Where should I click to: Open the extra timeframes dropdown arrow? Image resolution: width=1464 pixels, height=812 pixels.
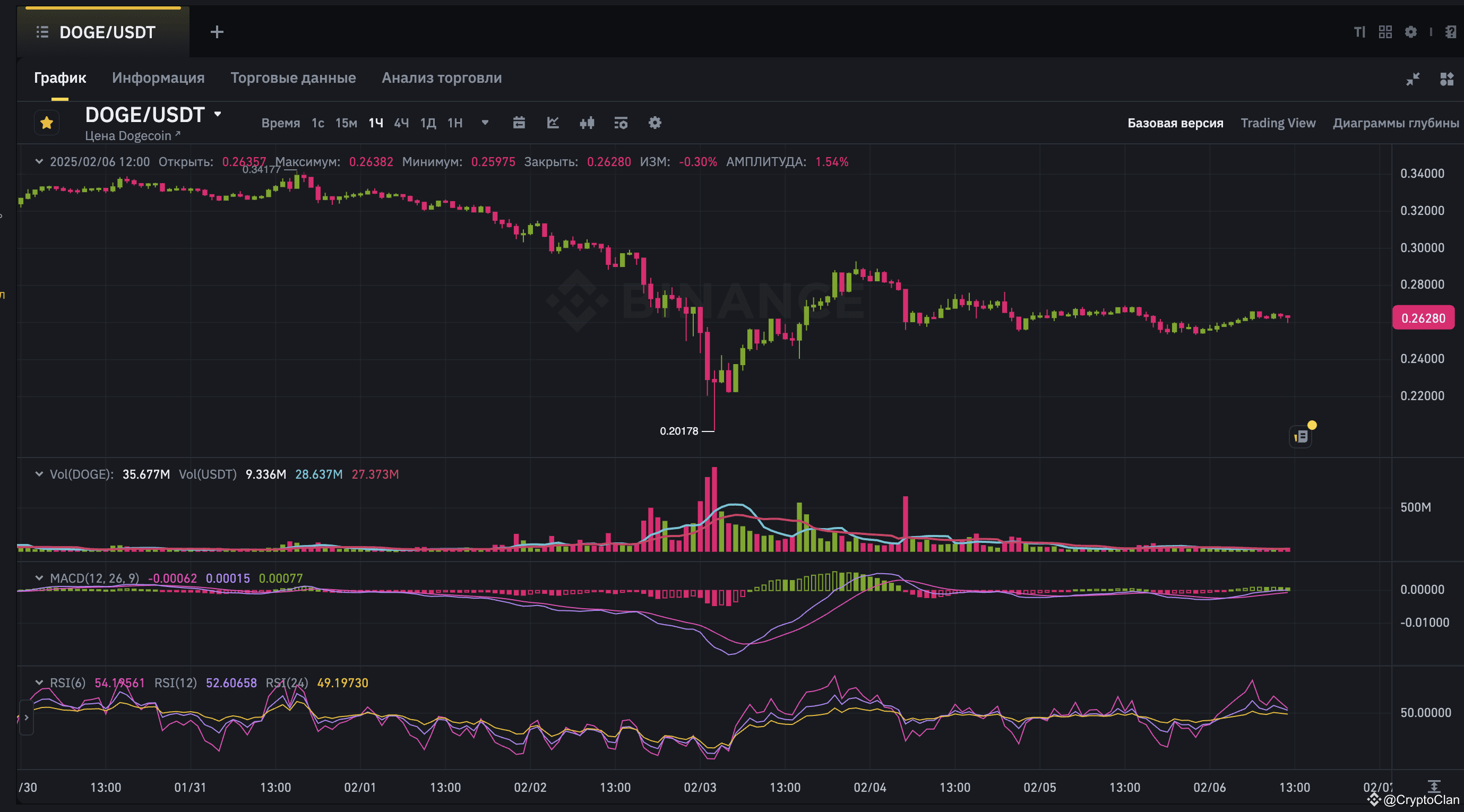point(485,123)
